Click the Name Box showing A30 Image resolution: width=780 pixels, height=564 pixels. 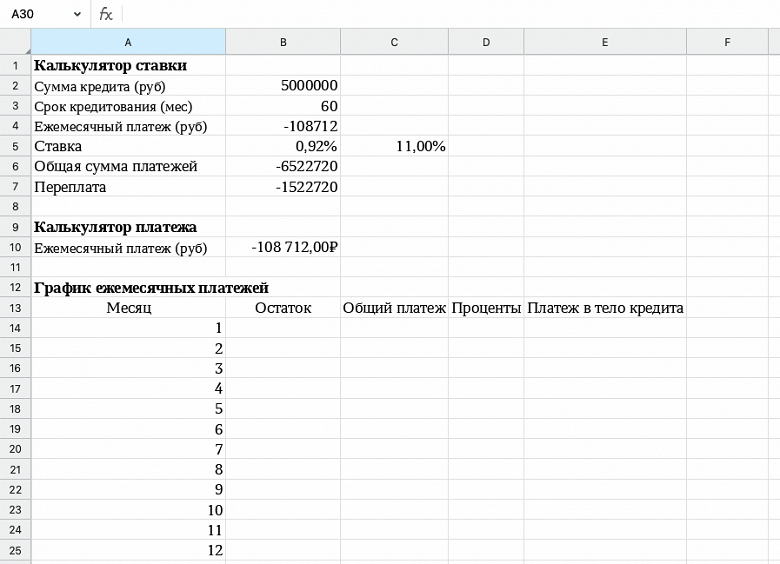click(45, 14)
